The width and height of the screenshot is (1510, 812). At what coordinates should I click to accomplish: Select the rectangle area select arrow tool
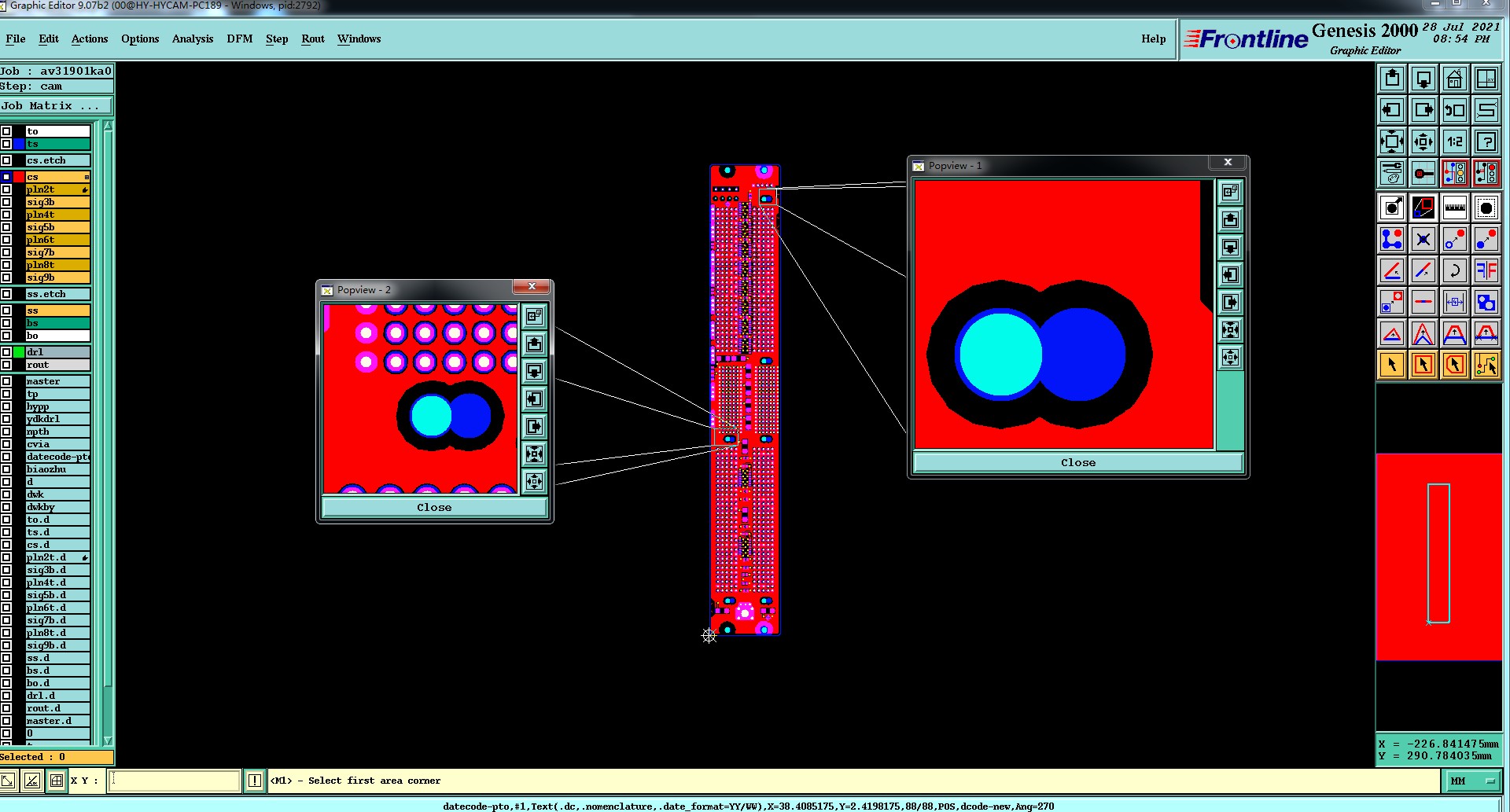pyautogui.click(x=1423, y=365)
